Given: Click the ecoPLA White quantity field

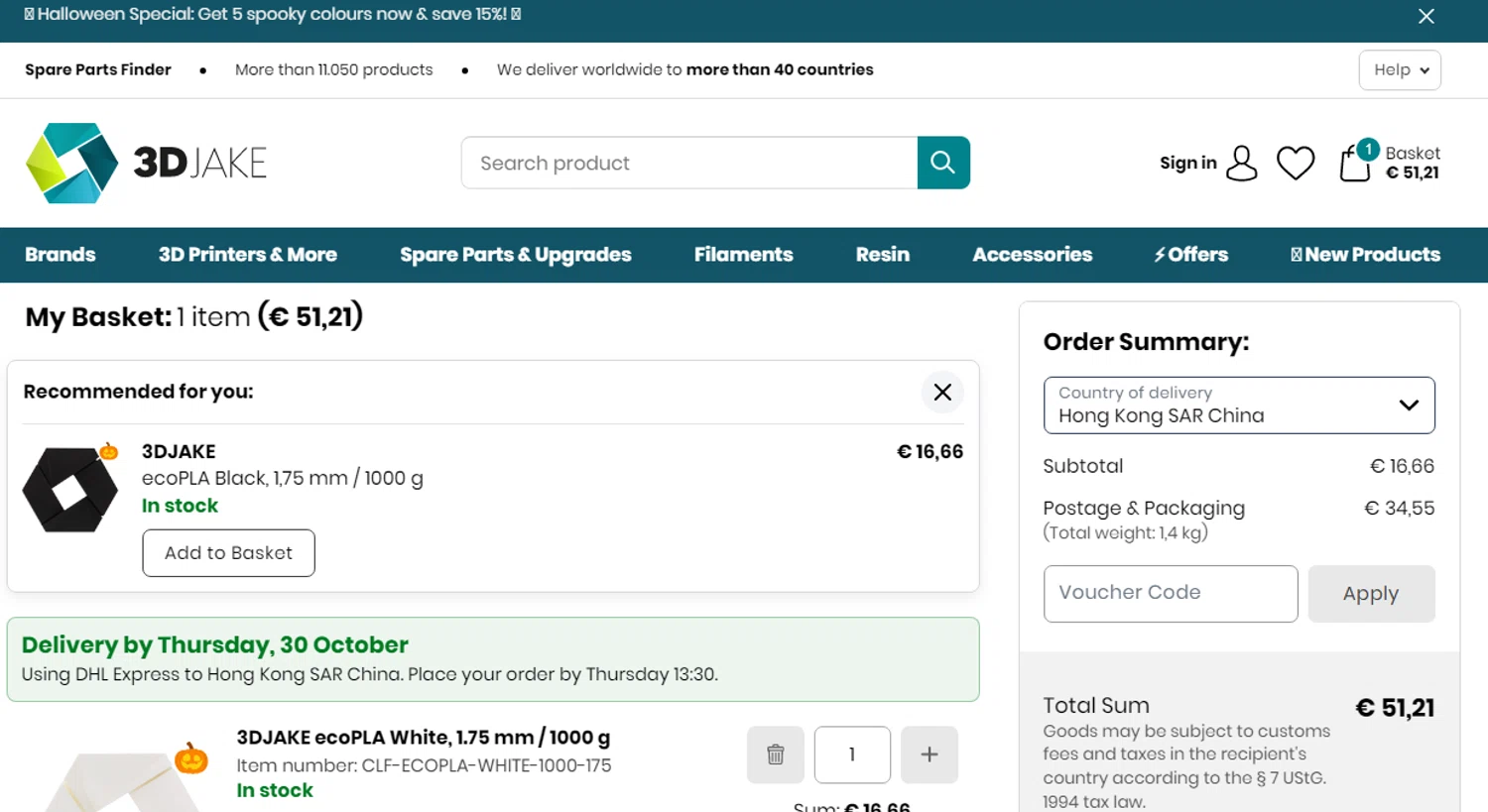Looking at the screenshot, I should click(852, 754).
